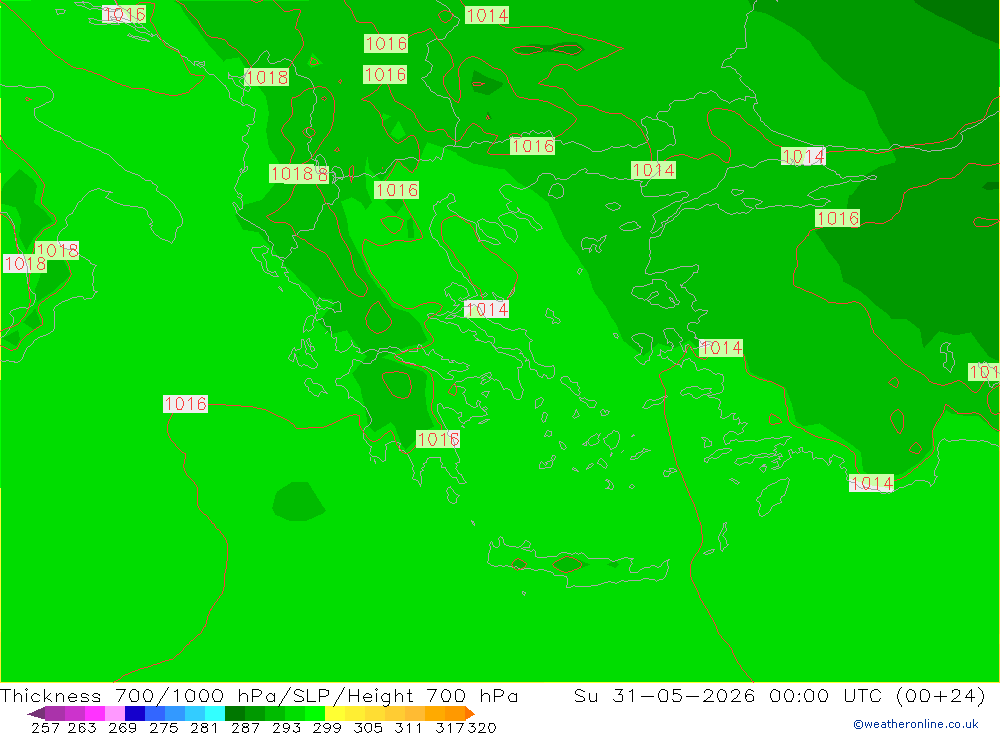Image resolution: width=1000 pixels, height=733 pixels.
Task: Click the 311 legend value
Action: [408, 727]
